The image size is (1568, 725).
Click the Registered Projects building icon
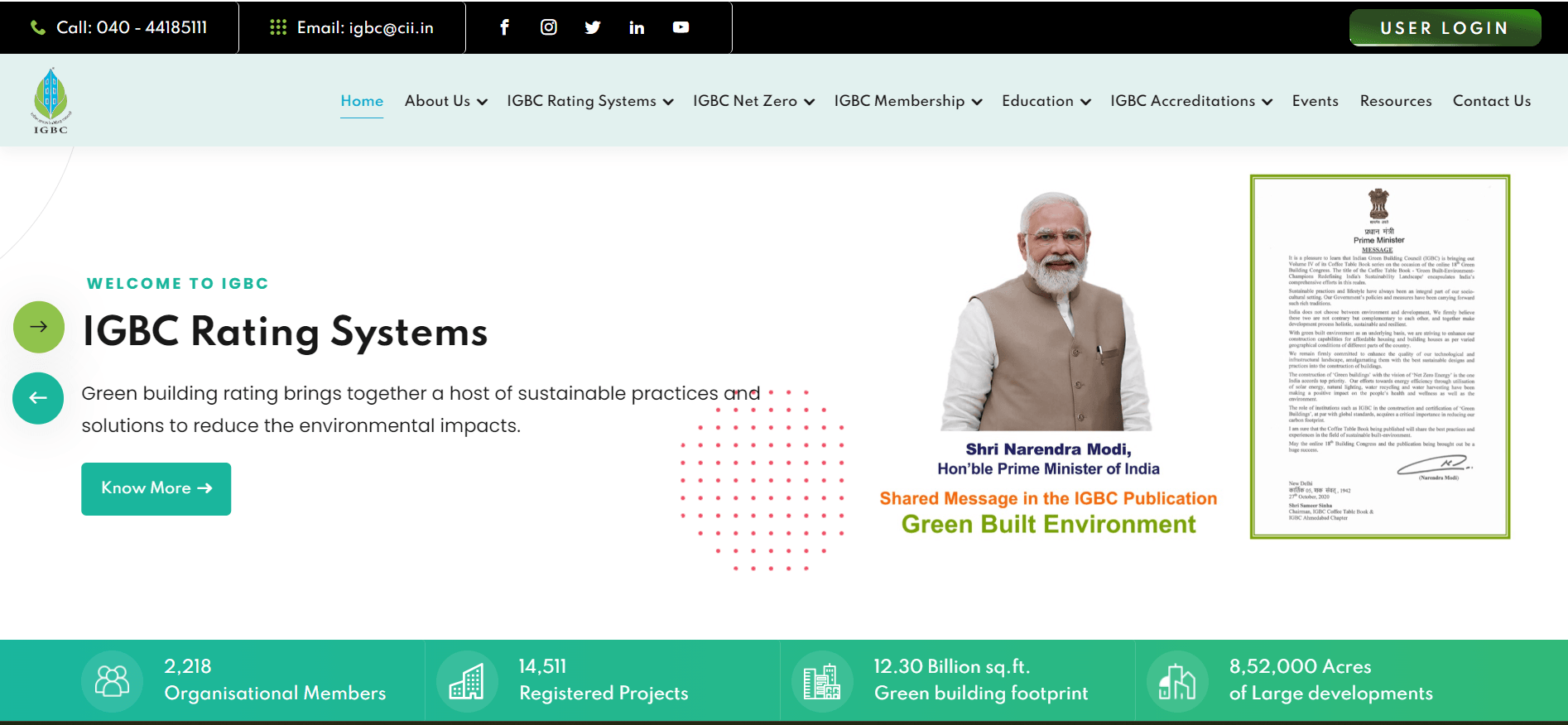467,681
